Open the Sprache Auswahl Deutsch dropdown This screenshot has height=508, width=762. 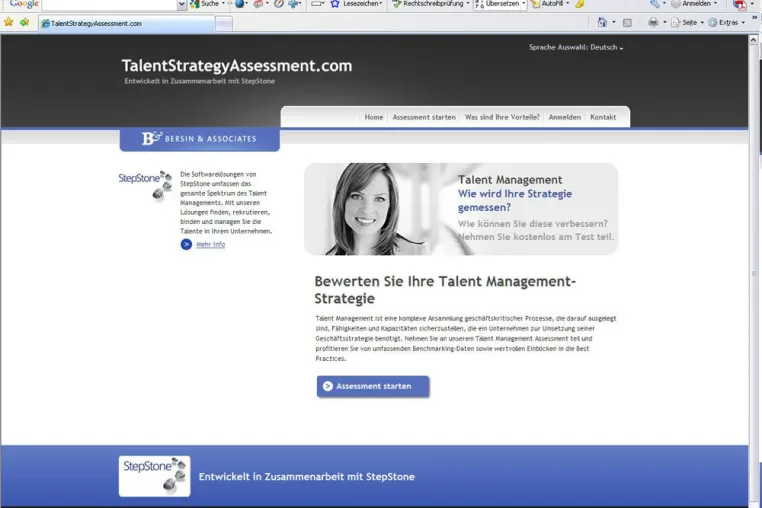click(576, 47)
